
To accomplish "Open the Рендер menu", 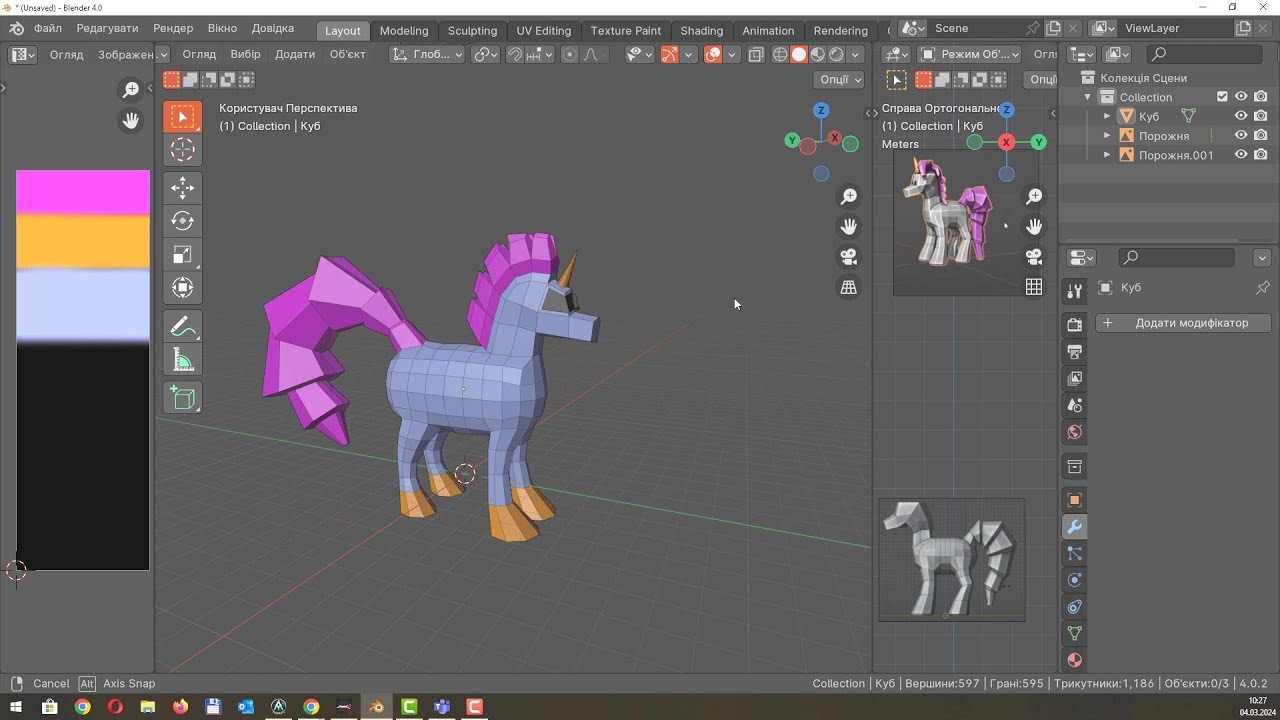I will coord(174,28).
